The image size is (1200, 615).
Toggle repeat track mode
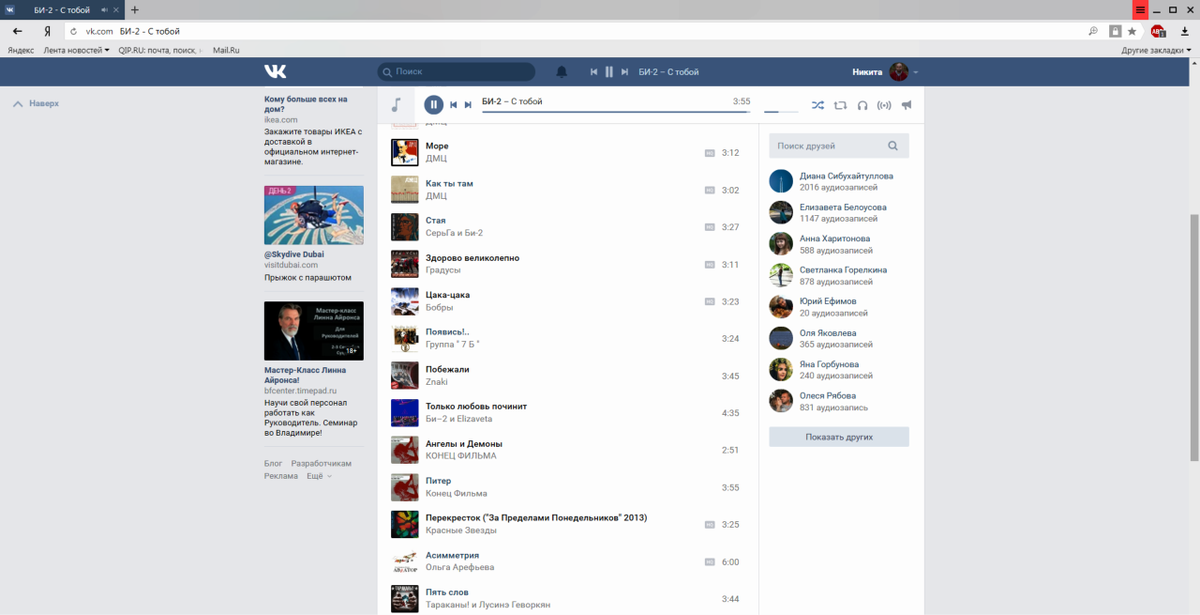point(840,104)
